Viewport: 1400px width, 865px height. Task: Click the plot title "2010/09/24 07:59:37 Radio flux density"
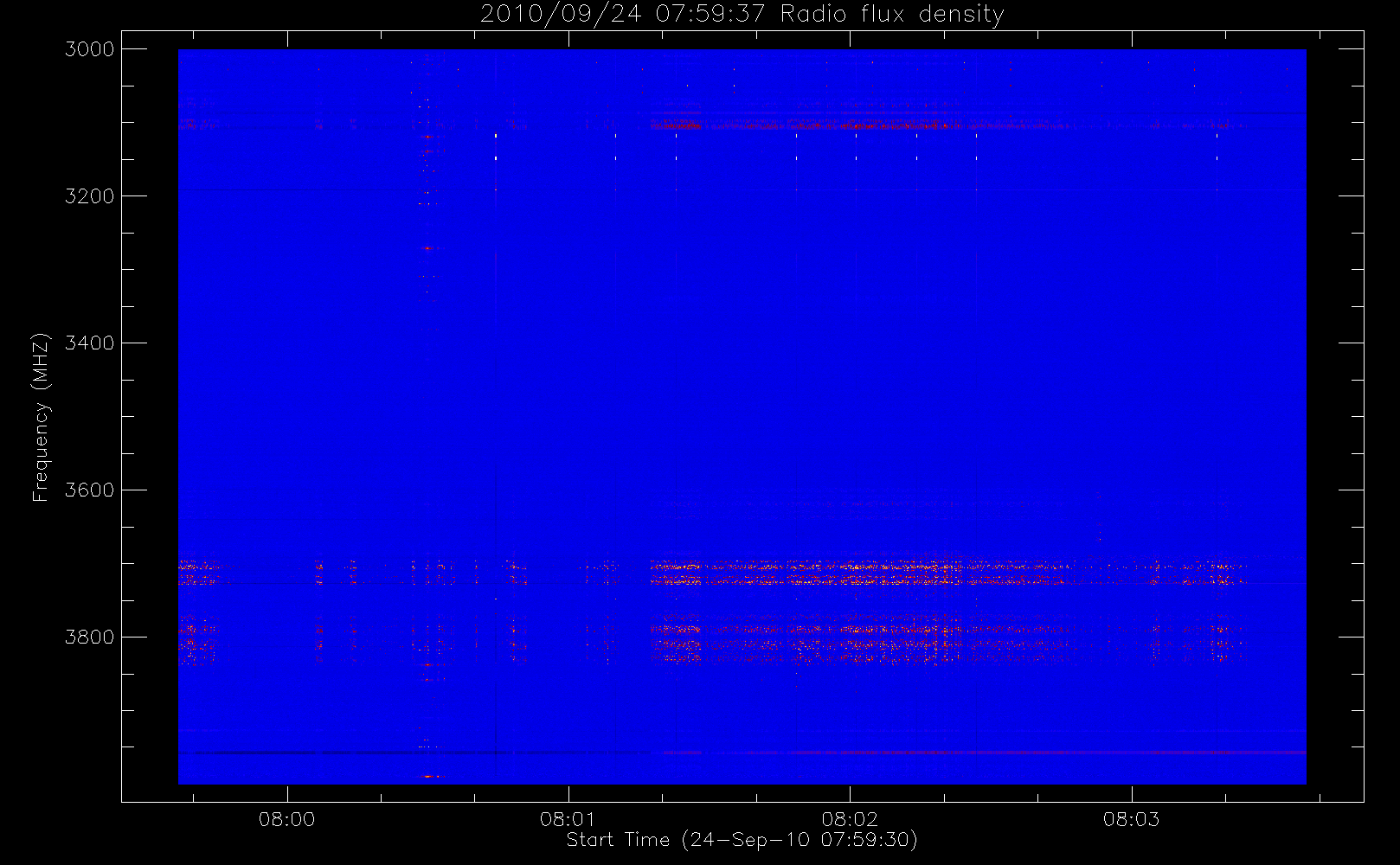pos(742,15)
